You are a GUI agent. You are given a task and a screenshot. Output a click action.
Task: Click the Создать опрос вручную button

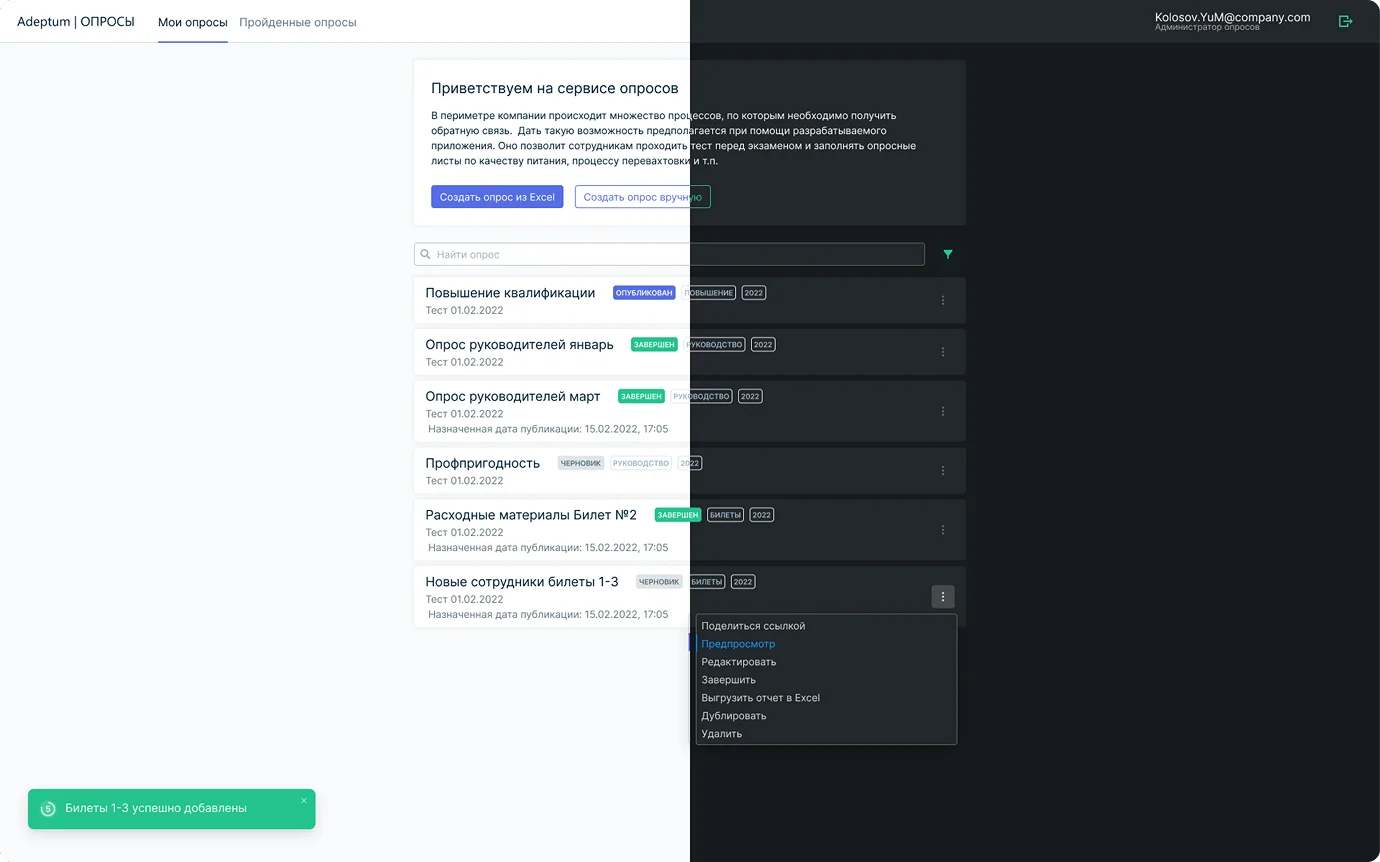coord(643,197)
